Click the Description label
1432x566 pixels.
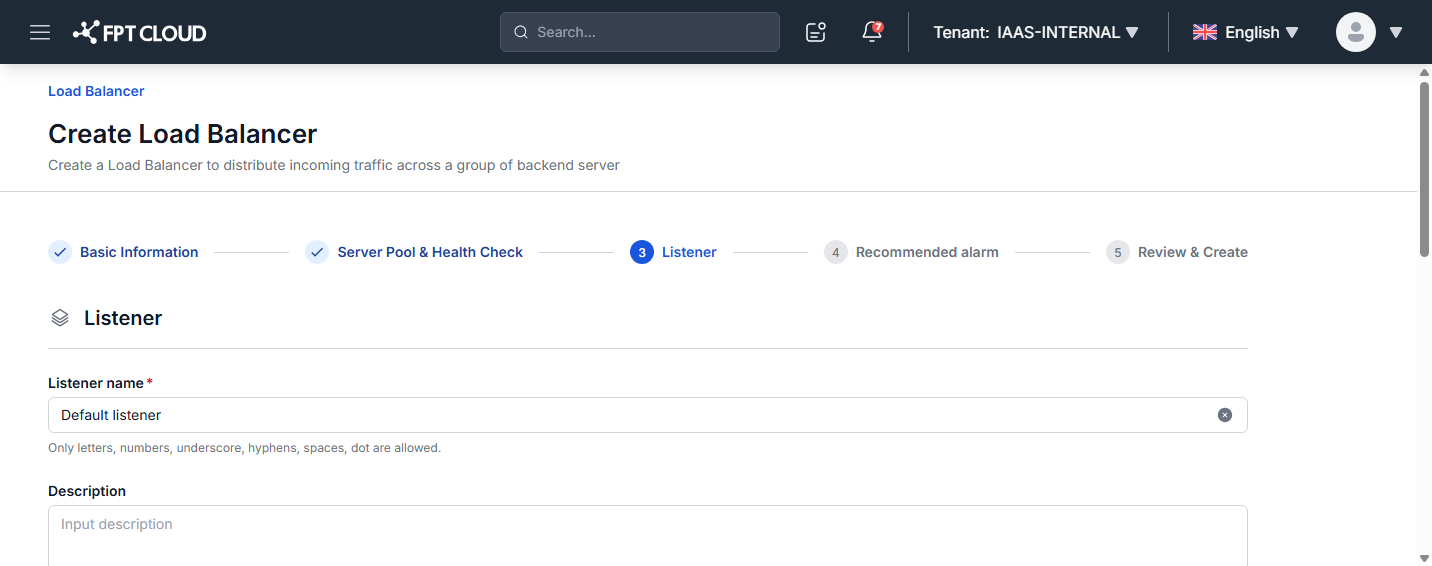87,491
